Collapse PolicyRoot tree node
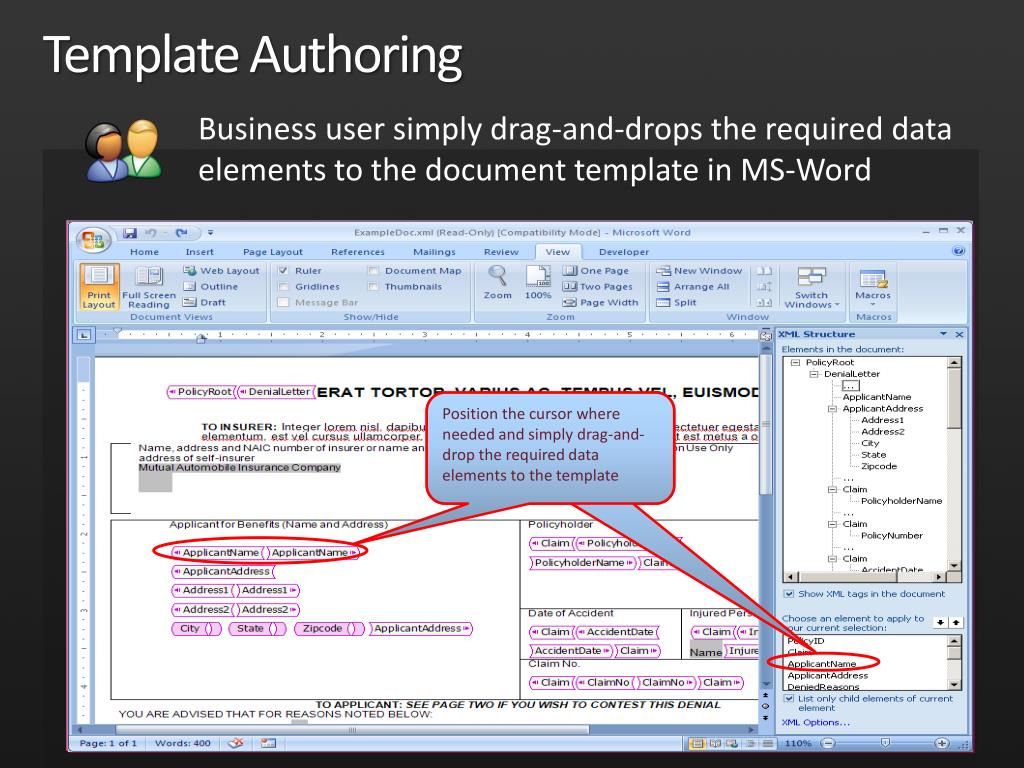Screen dimensions: 1024x768 [795, 362]
